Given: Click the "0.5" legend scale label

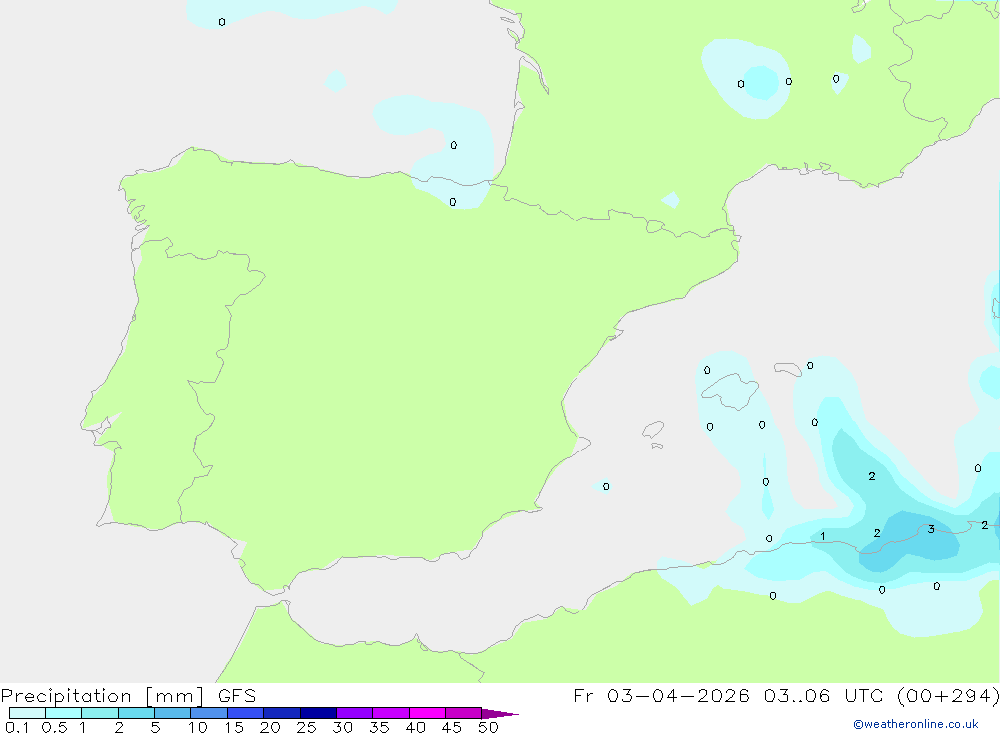Looking at the screenshot, I should click(54, 727).
